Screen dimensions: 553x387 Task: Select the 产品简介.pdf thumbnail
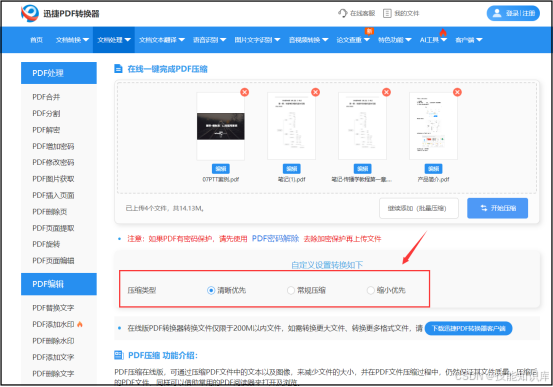(x=433, y=126)
